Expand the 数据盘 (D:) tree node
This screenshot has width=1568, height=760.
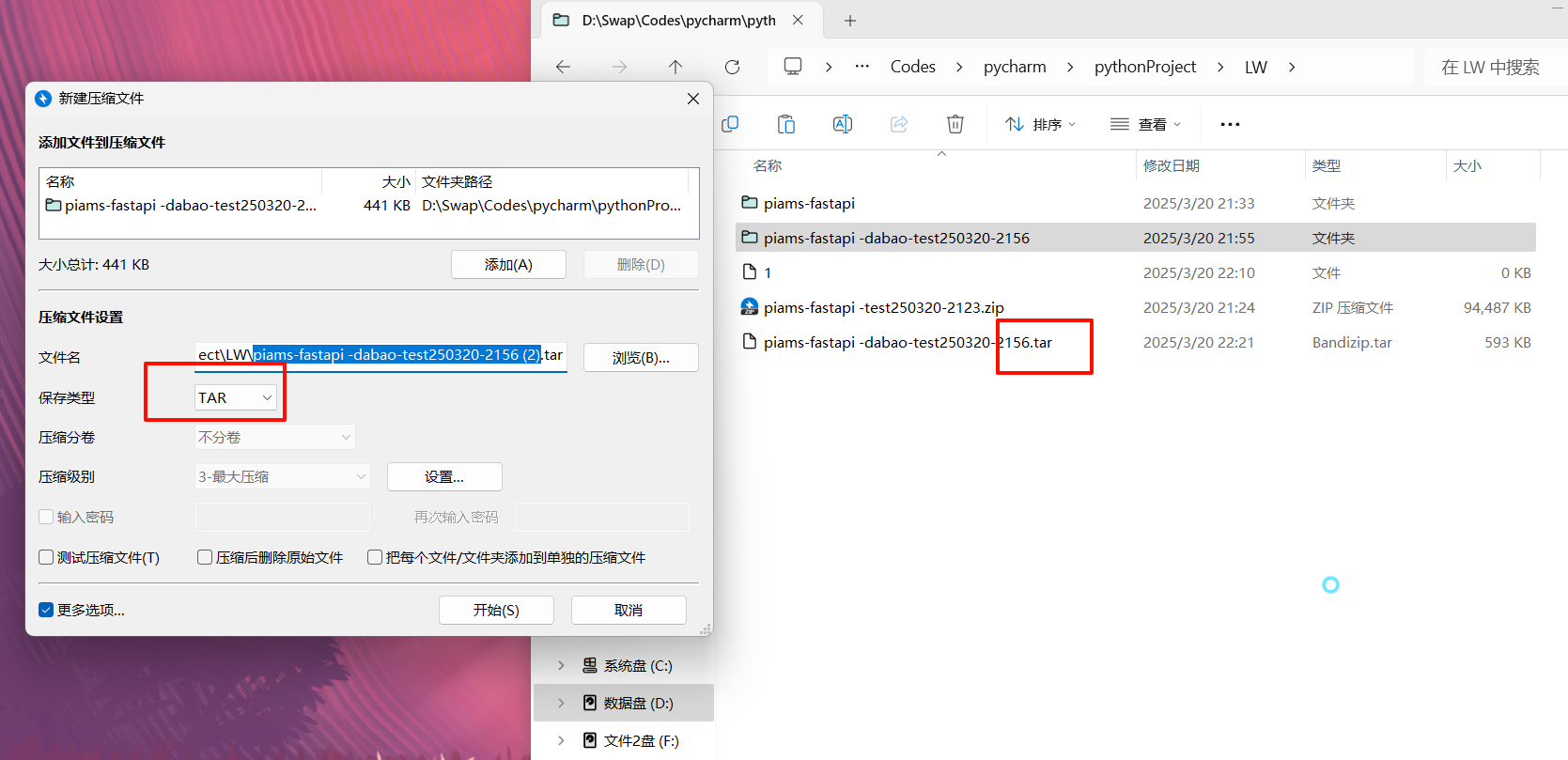point(561,703)
